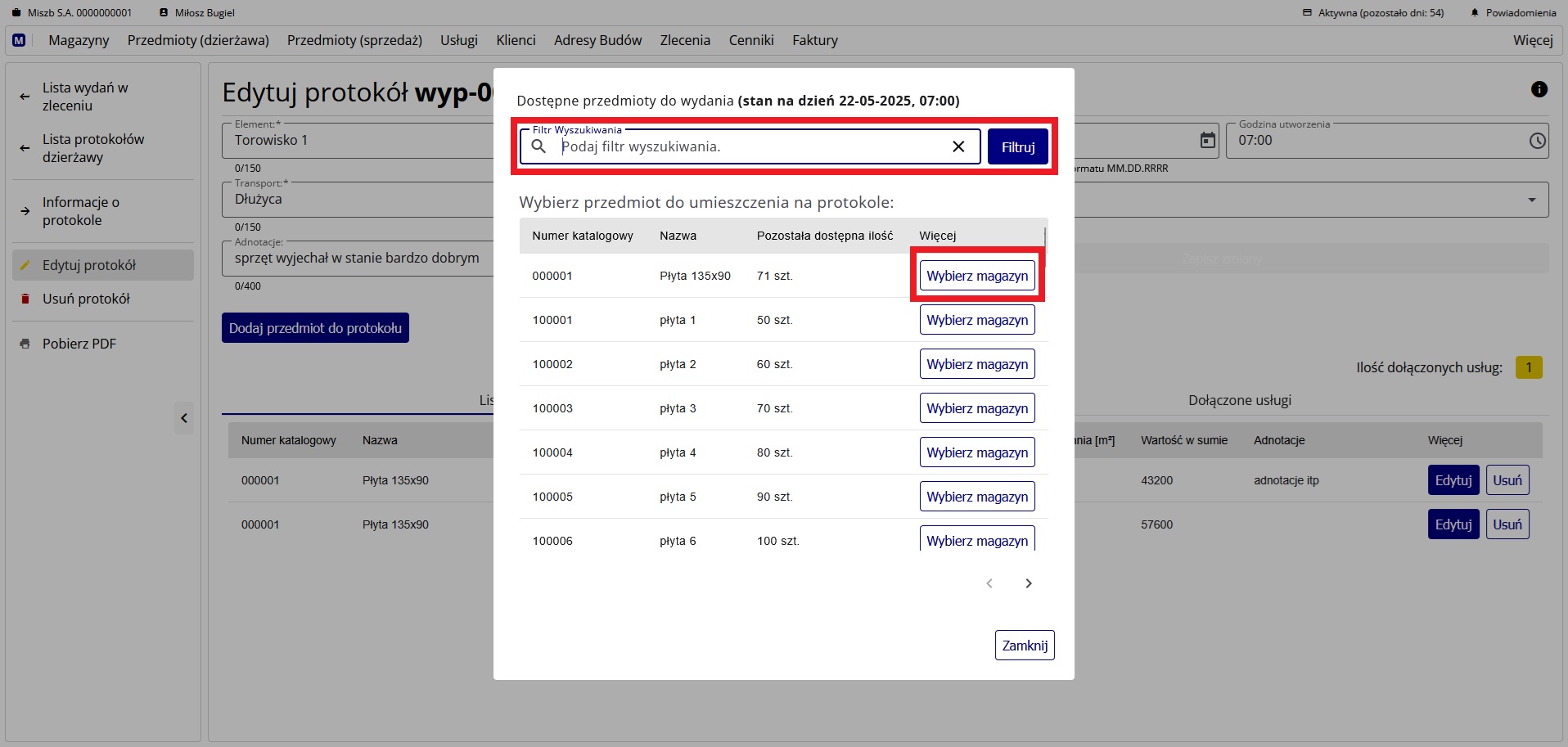
Task: Collapse the left sidebar with chevron
Action: tap(184, 418)
